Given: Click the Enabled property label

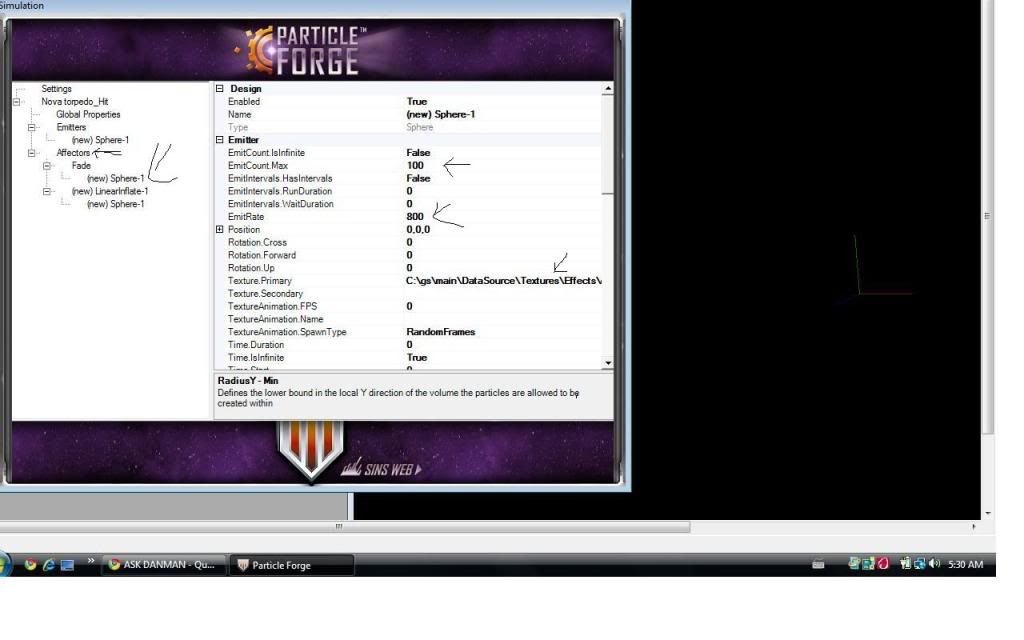Looking at the screenshot, I should (244, 102).
